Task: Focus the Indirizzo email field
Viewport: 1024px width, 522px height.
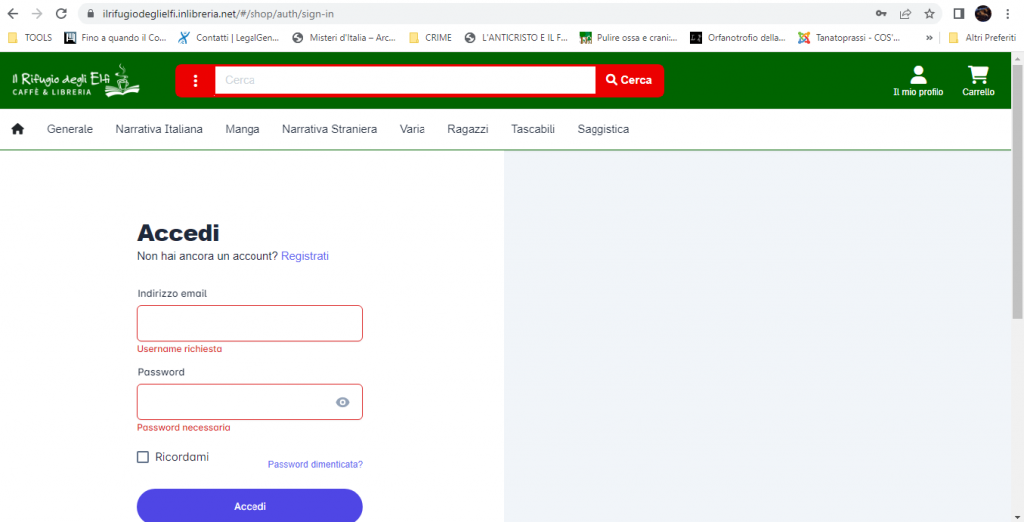Action: [249, 323]
